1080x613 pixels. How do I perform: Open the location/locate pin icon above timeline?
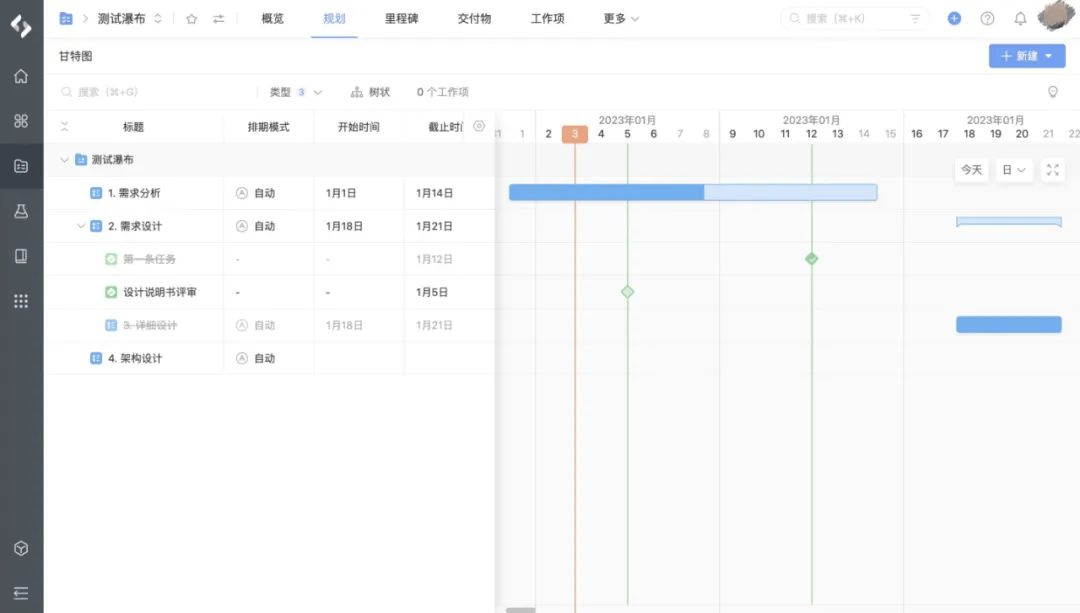coord(1052,91)
